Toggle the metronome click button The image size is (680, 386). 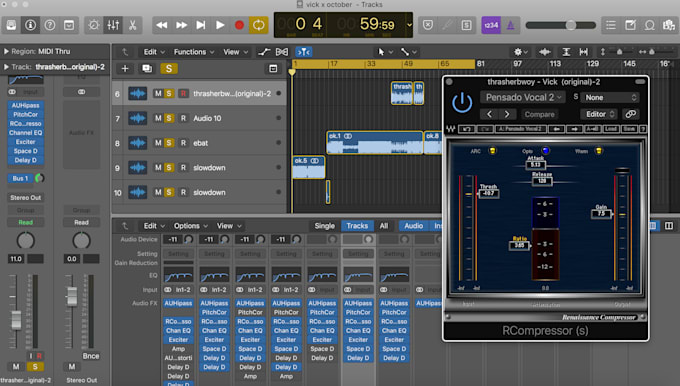coord(510,25)
